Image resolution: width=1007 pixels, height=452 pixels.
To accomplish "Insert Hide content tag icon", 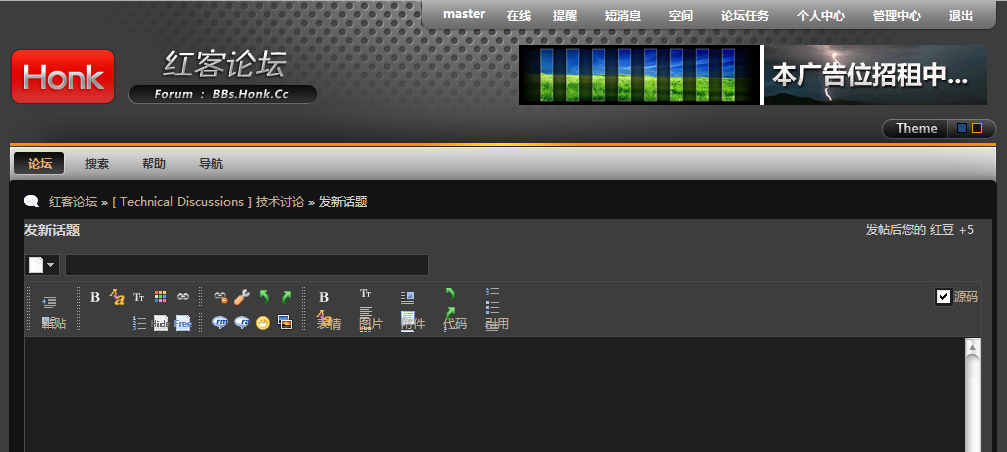I will [161, 323].
